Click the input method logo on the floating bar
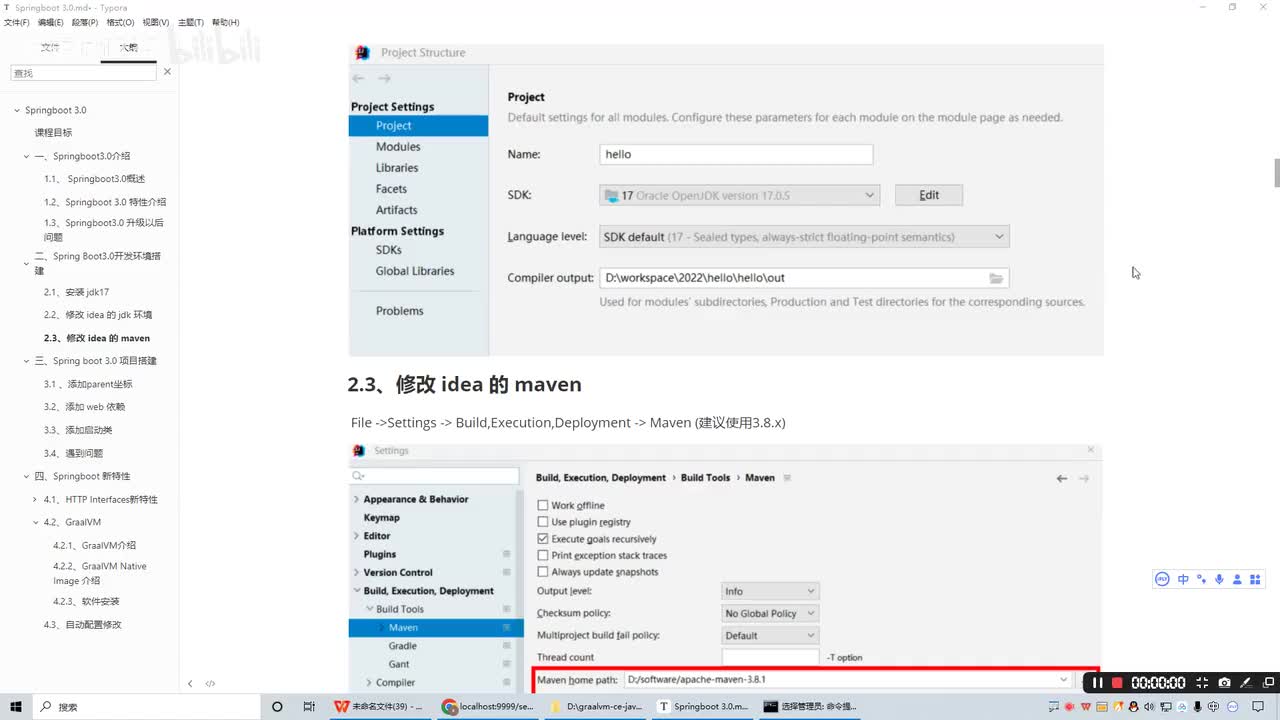The image size is (1280, 720). pos(1162,579)
